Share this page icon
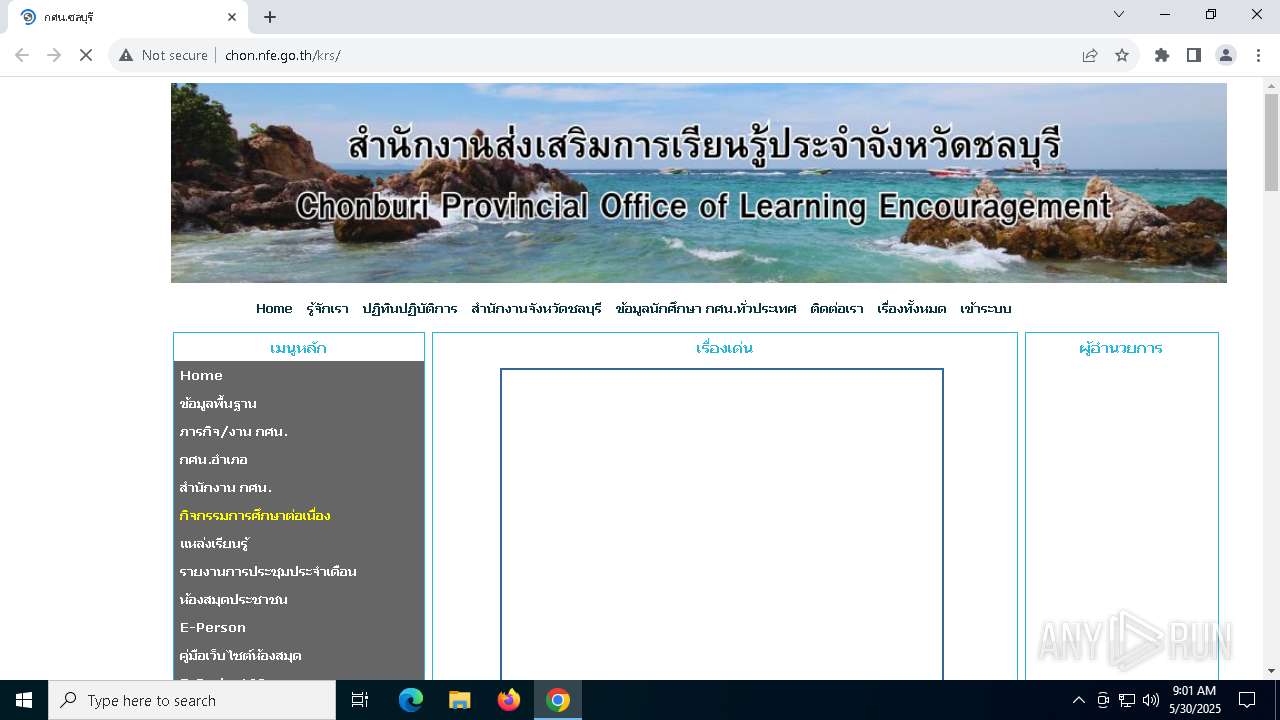This screenshot has width=1280, height=720. 1090,55
